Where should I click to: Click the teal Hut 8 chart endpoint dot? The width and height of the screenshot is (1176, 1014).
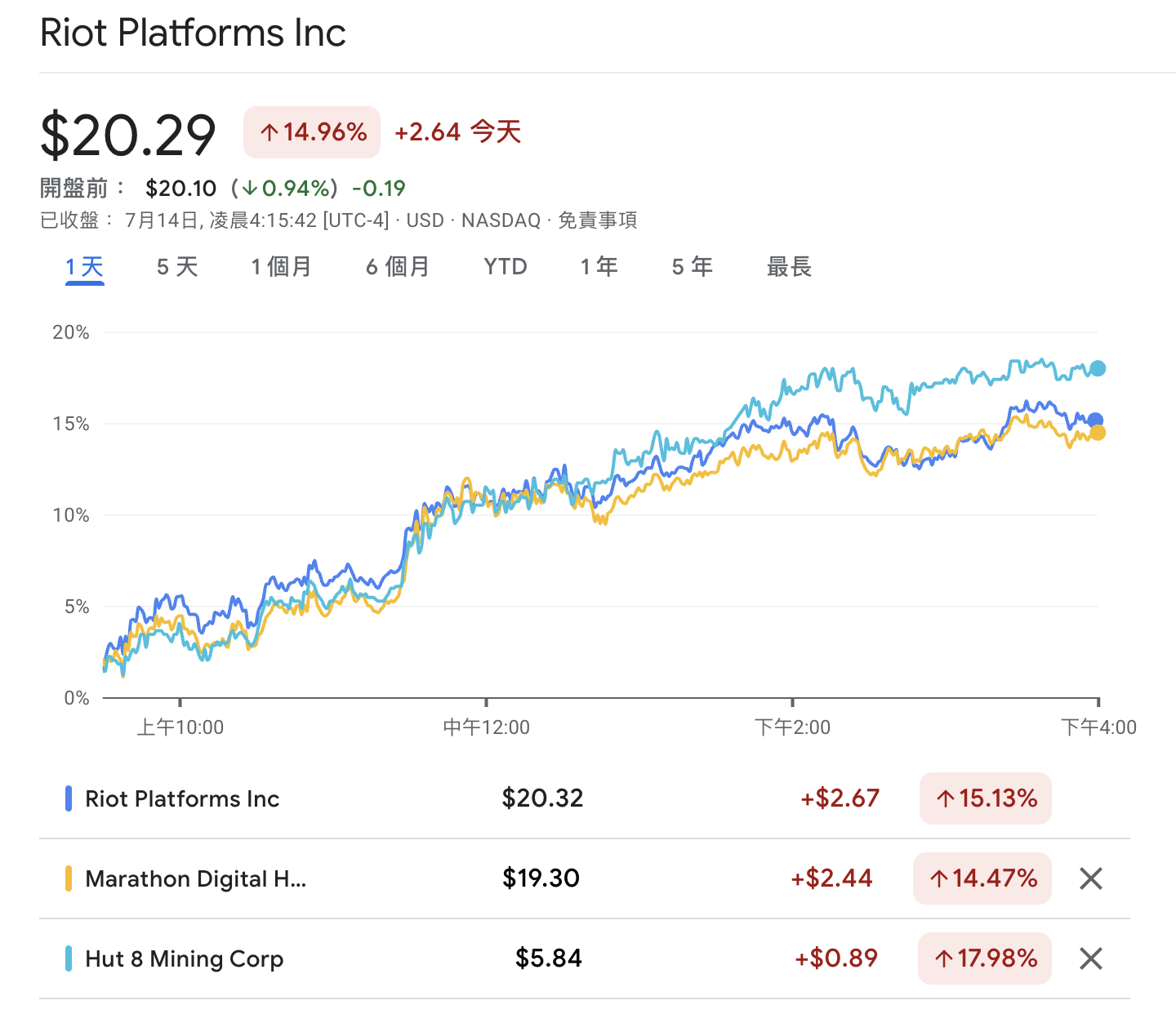pyautogui.click(x=1098, y=368)
